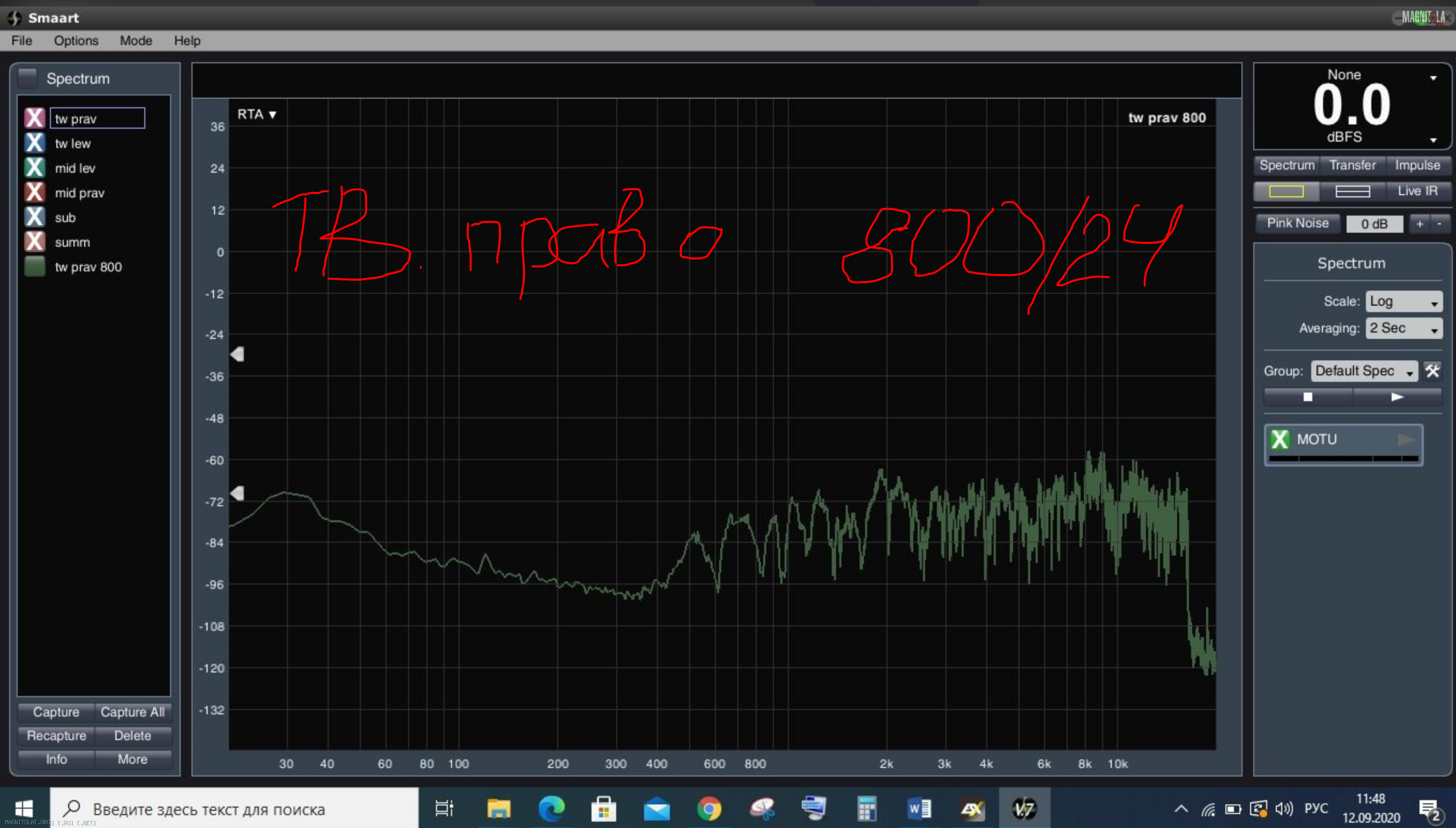Image resolution: width=1456 pixels, height=828 pixels.
Task: Click the Smaart v7 taskbar icon
Action: coord(1024,808)
